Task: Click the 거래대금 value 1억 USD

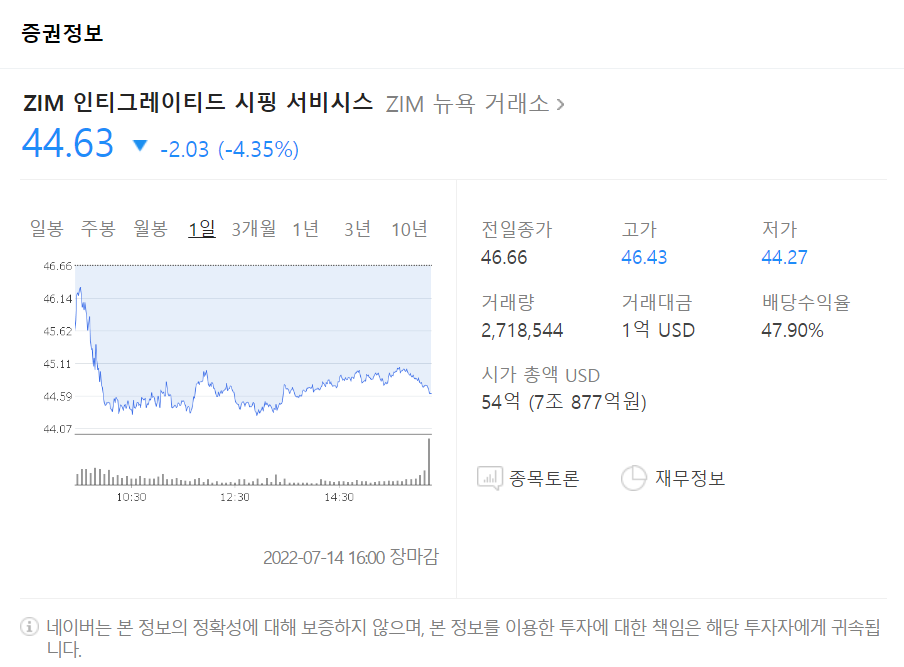Action: point(658,330)
